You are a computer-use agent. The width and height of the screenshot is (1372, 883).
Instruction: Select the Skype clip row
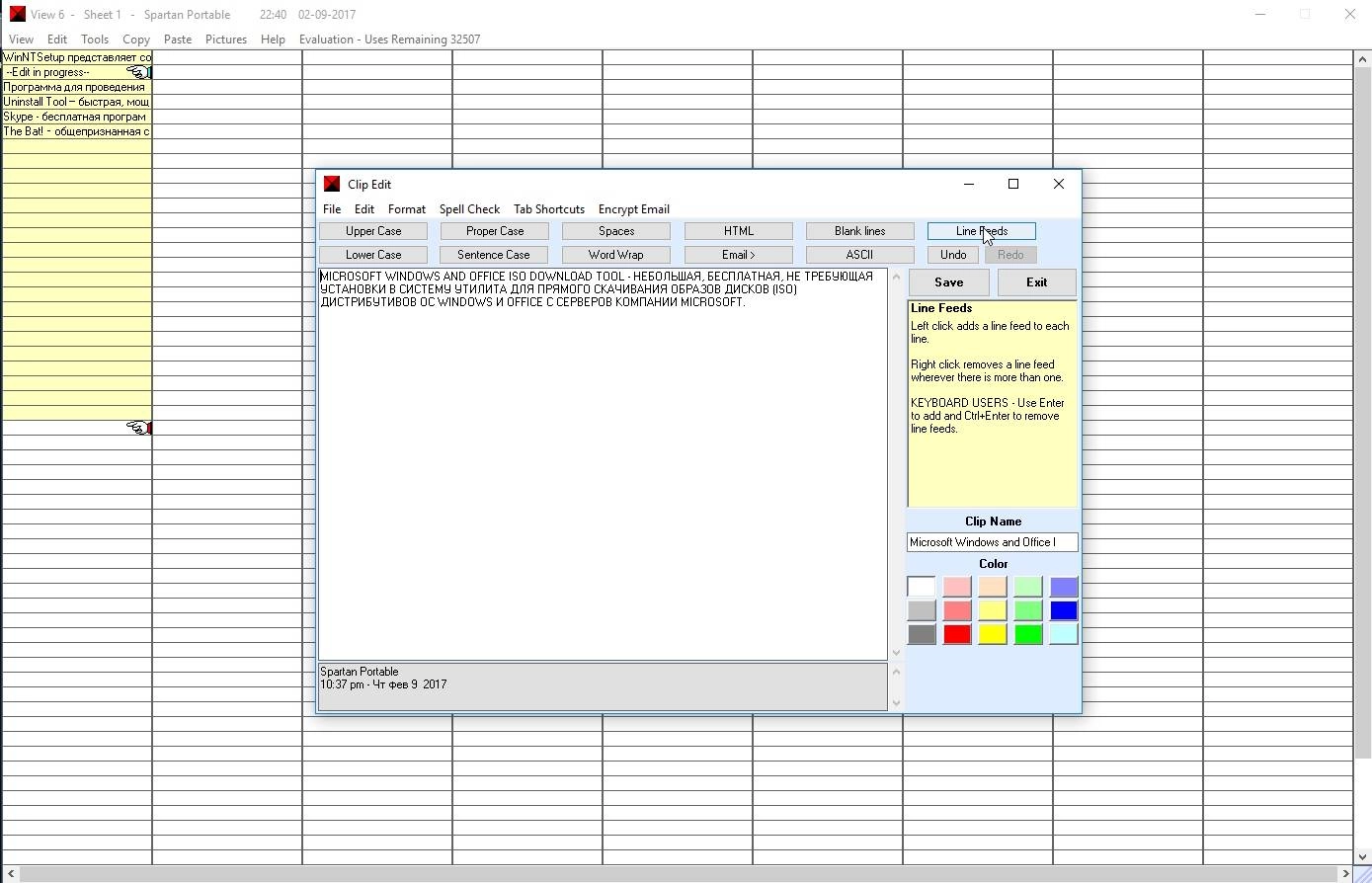77,117
